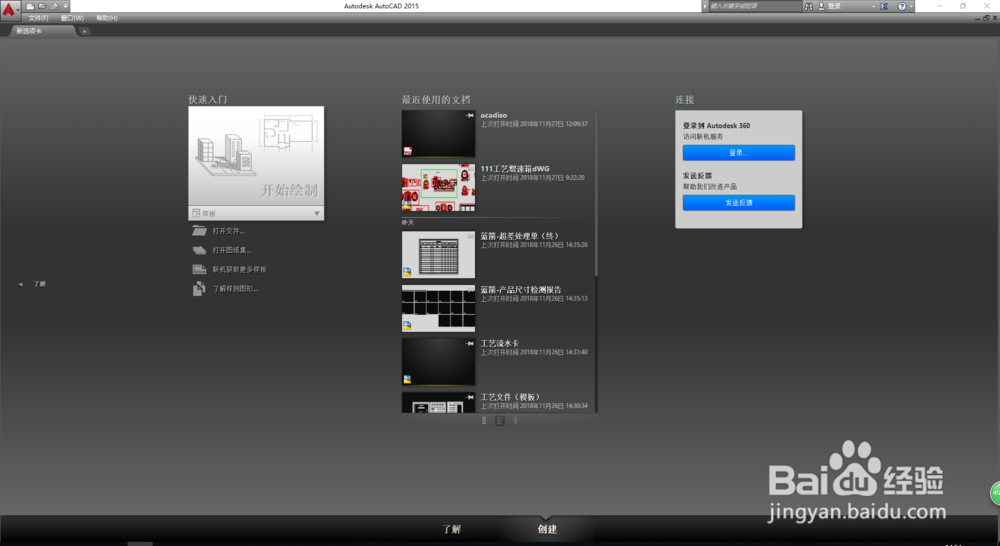Click the 发送反馈 blue button

pos(739,203)
